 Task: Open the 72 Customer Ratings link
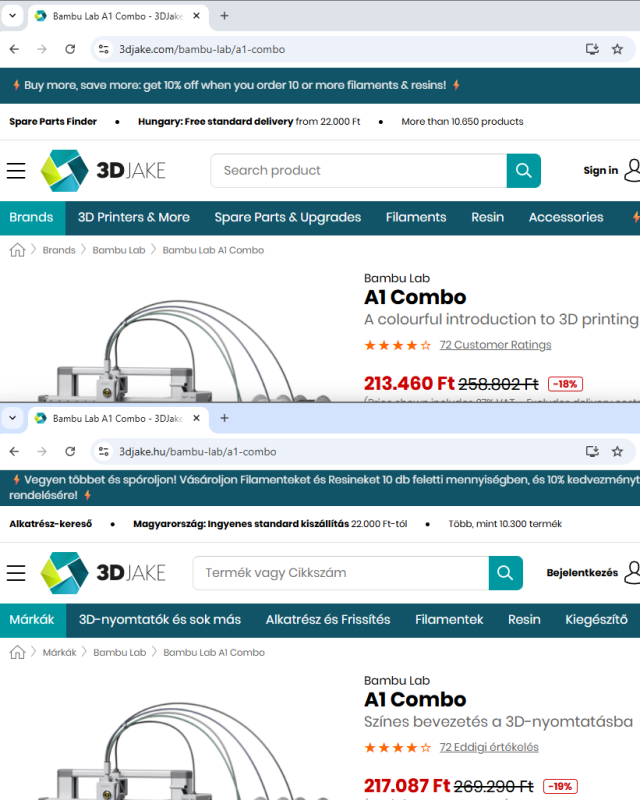(496, 345)
